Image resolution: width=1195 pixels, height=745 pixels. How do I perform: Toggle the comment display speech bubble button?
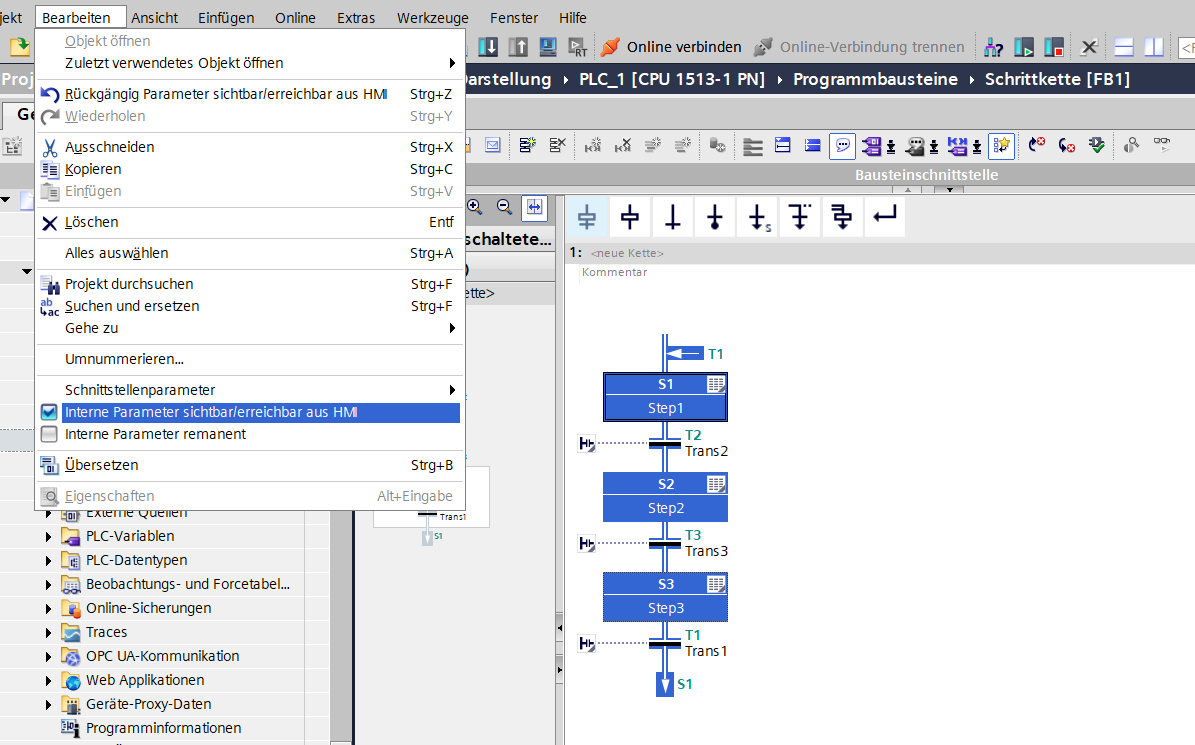click(843, 146)
